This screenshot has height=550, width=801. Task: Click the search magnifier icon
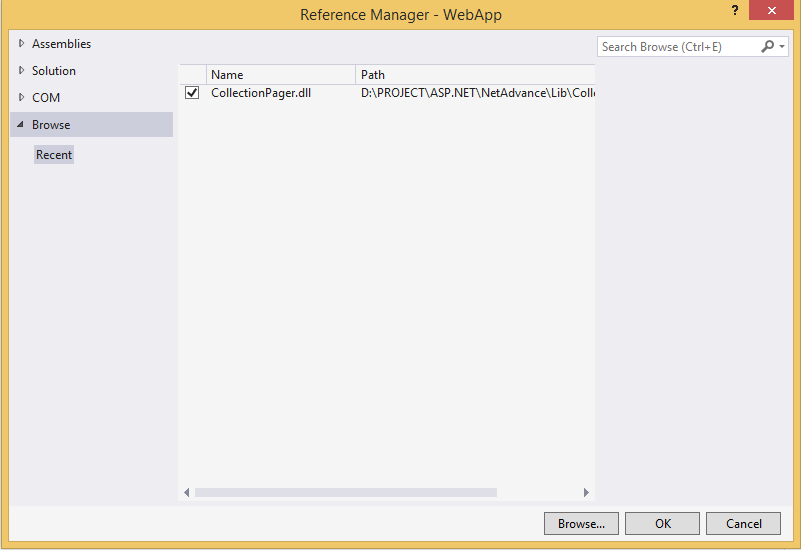[767, 46]
